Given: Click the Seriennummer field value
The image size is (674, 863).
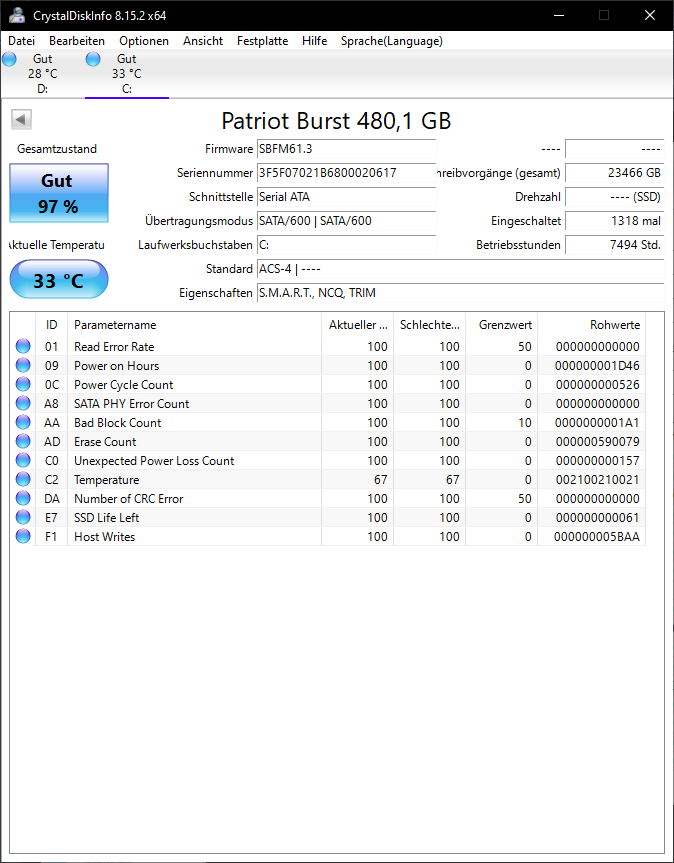Looking at the screenshot, I should 347,173.
